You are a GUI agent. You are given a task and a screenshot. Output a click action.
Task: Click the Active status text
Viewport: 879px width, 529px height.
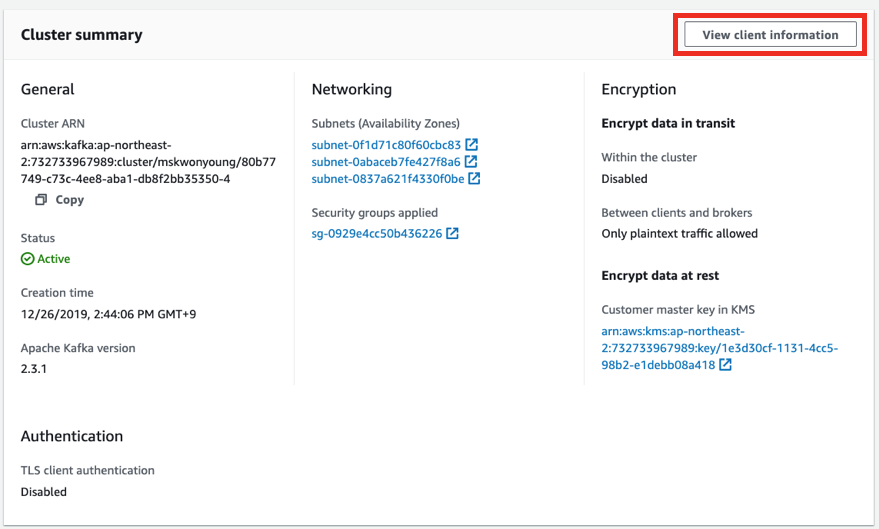54,259
